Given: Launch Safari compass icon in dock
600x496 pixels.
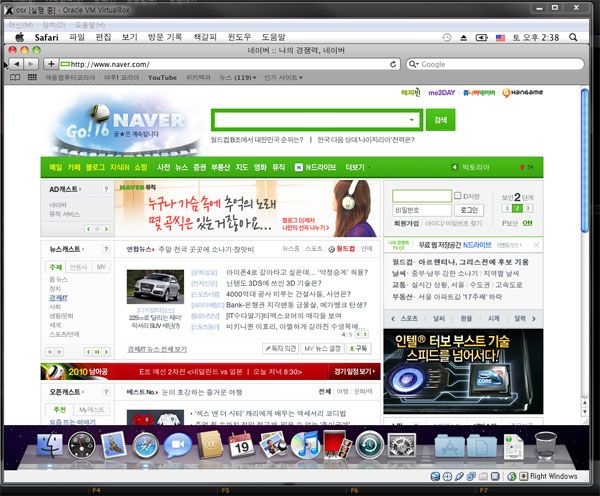Looking at the screenshot, I should [x=145, y=446].
